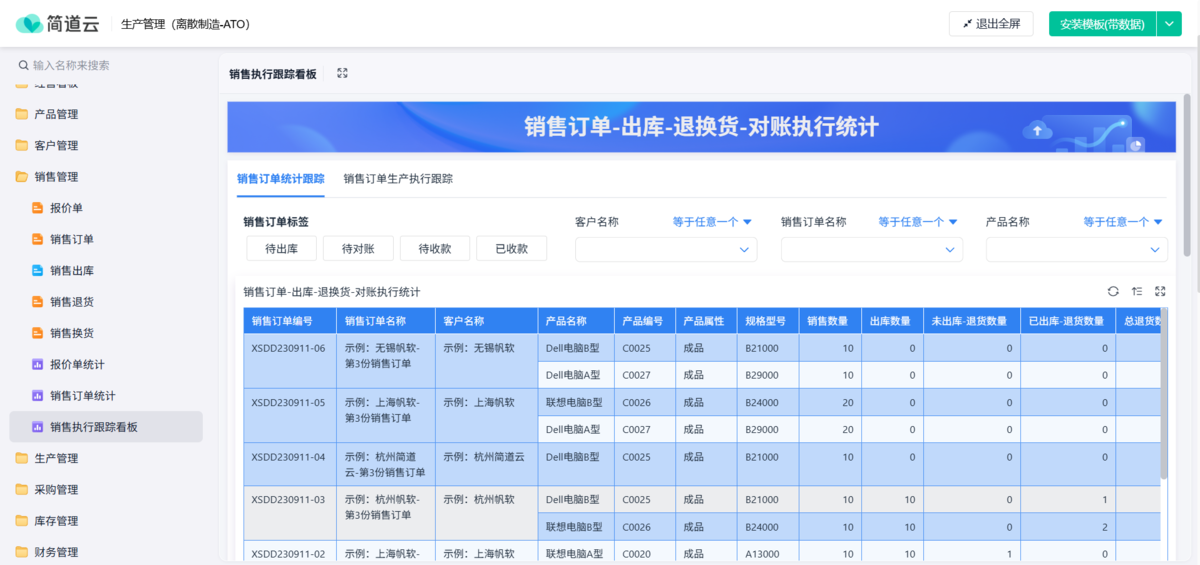Screen dimensions: 1200x565
Task: Switch to the 销售订单生产执行跟踪 tab
Action: tap(398, 179)
